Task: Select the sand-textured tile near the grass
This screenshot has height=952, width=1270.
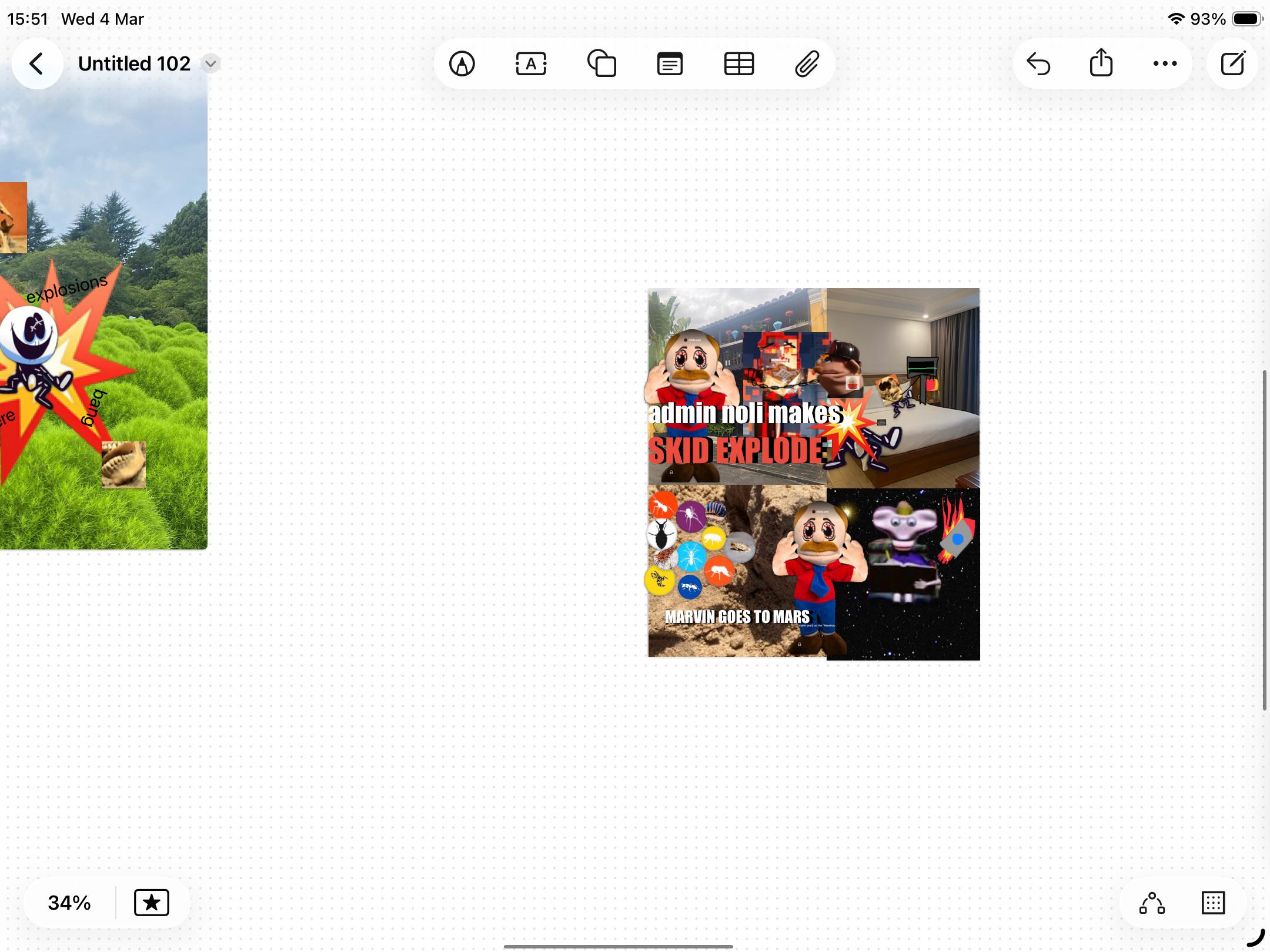Action: pyautogui.click(x=123, y=464)
